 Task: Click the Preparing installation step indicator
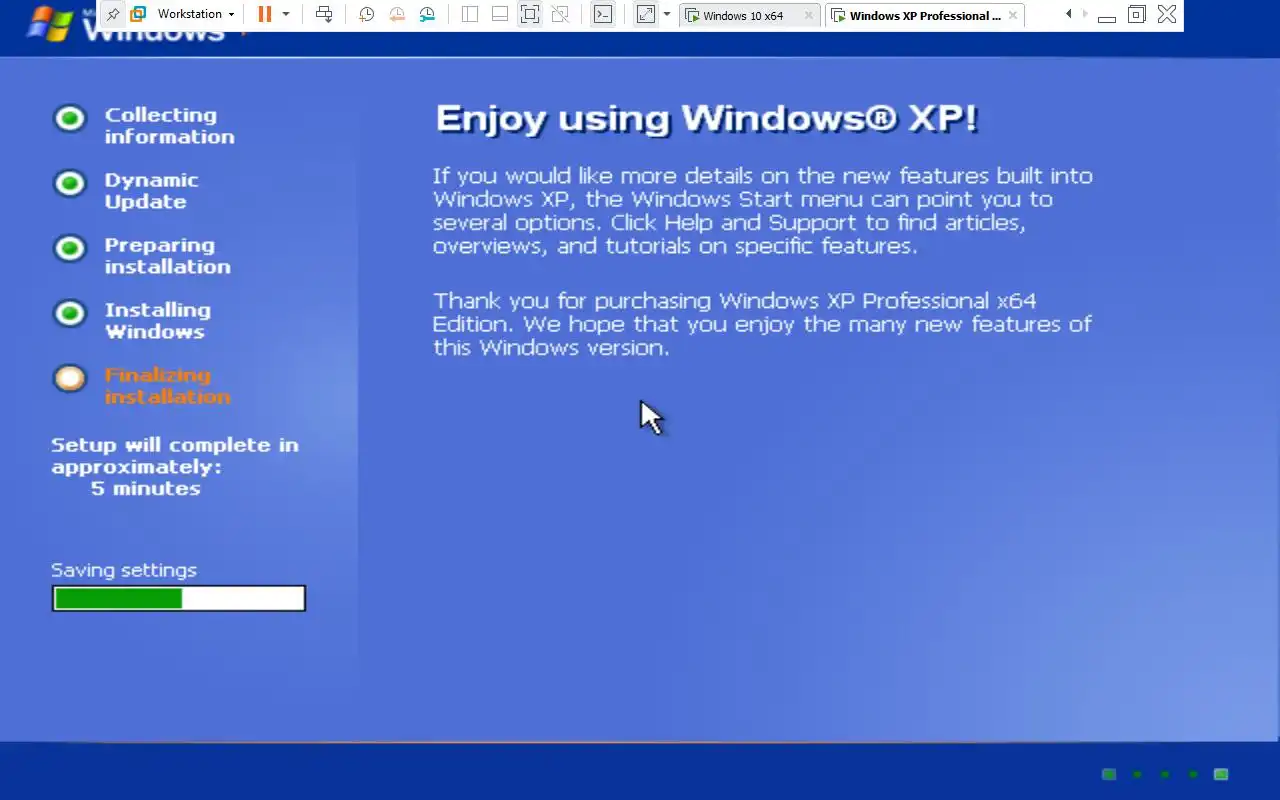(70, 249)
